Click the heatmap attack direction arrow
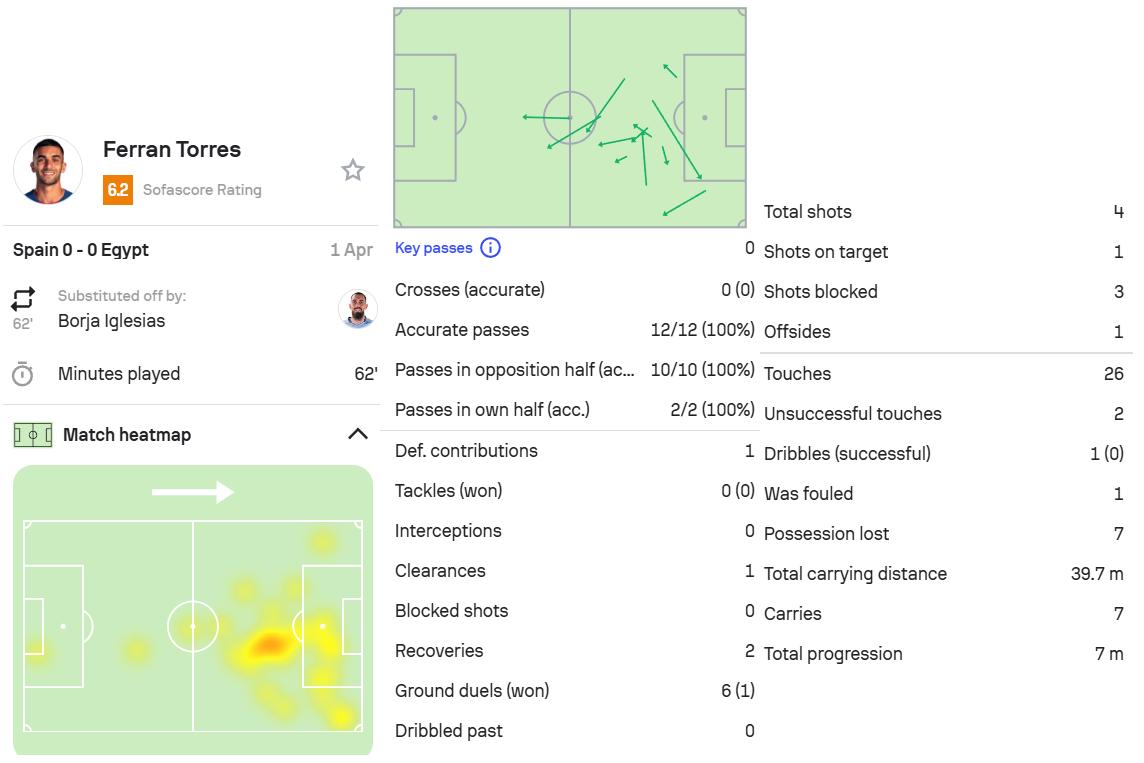Viewport: 1144px width, 763px height. click(193, 492)
